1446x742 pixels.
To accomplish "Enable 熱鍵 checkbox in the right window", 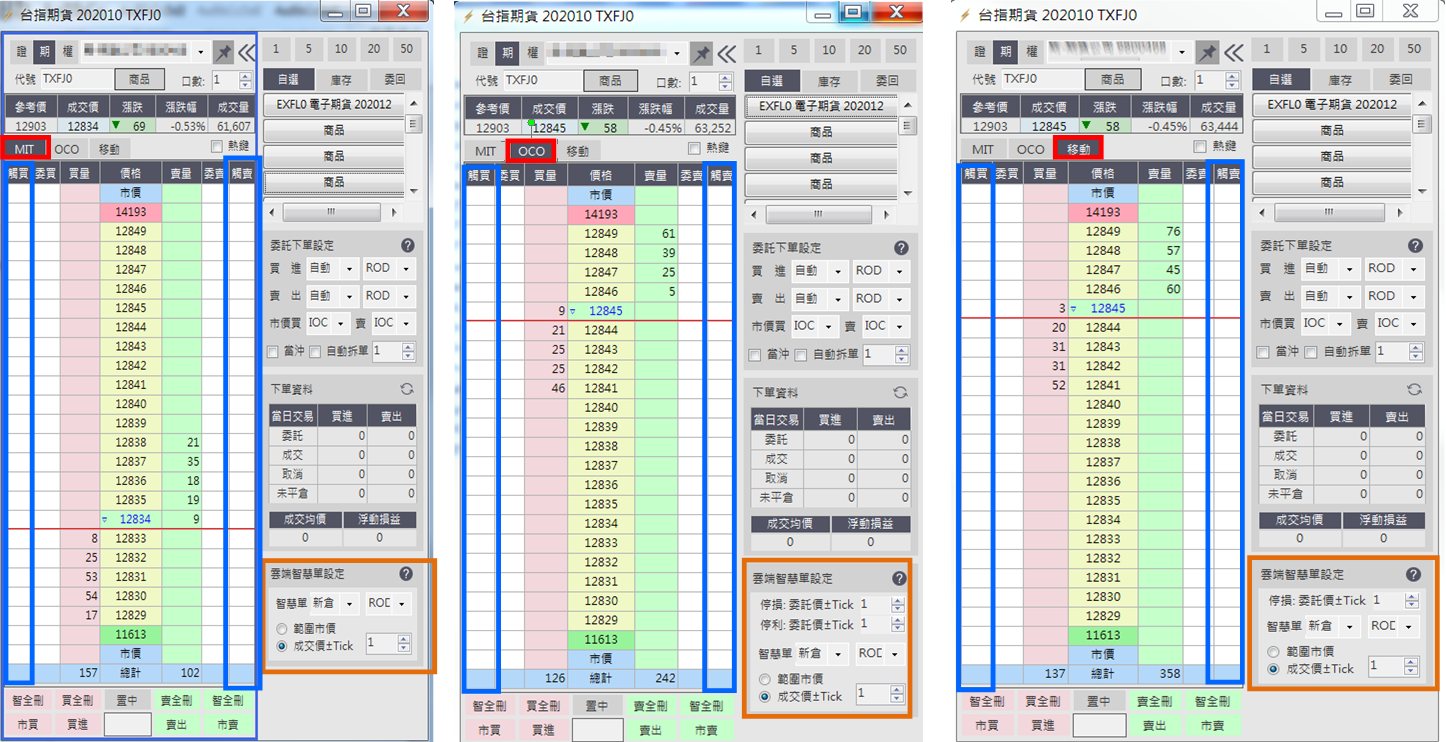I will [x=1201, y=147].
